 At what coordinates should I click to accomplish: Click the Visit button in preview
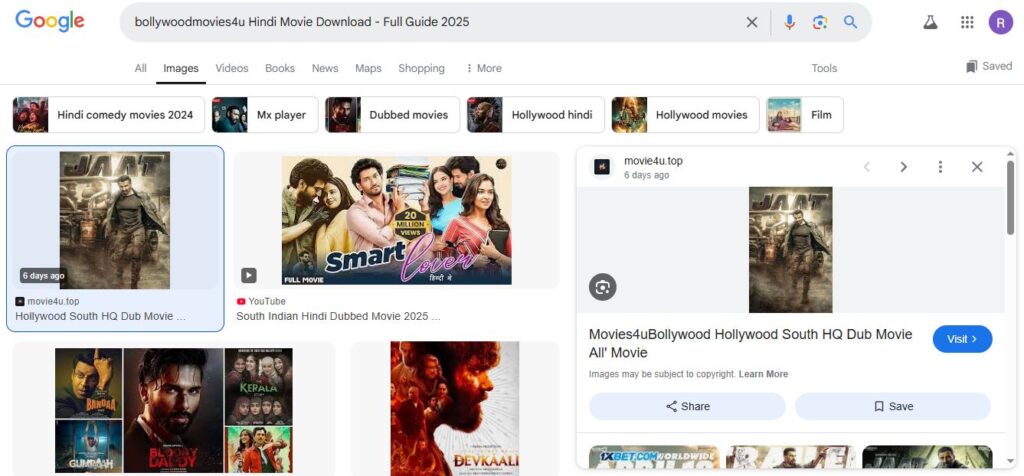tap(962, 339)
